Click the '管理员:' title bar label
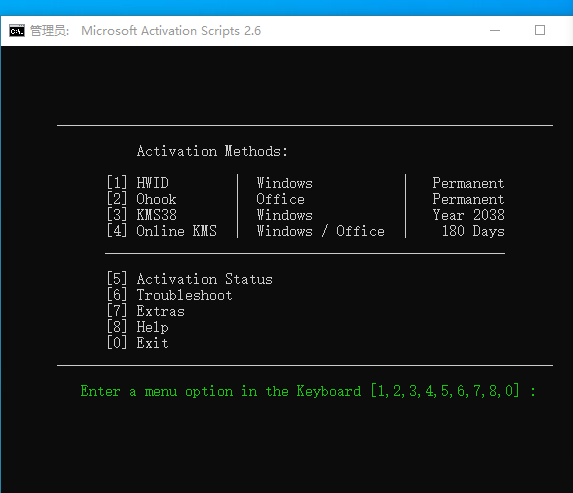Screen dimensions: 573x493 (x=49, y=31)
